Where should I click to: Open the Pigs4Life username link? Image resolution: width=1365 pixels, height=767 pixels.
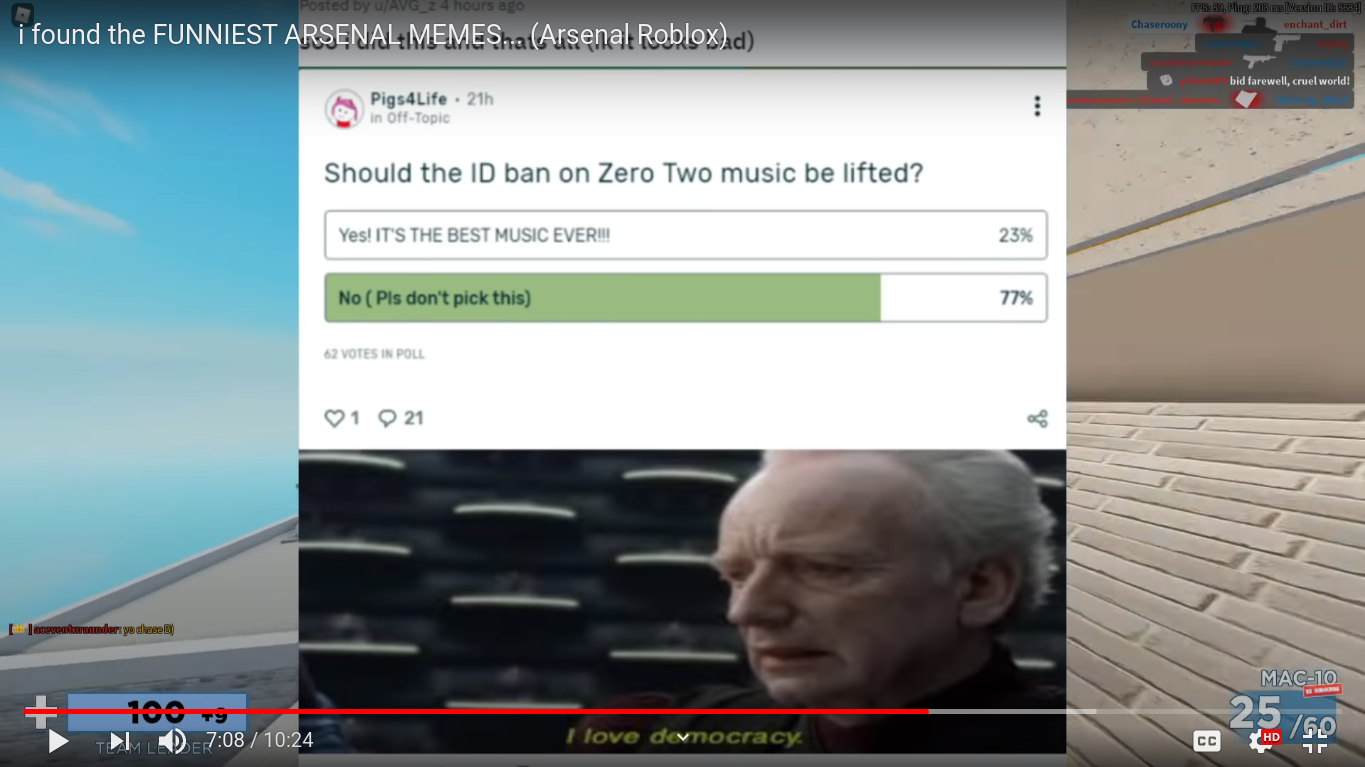[x=408, y=99]
